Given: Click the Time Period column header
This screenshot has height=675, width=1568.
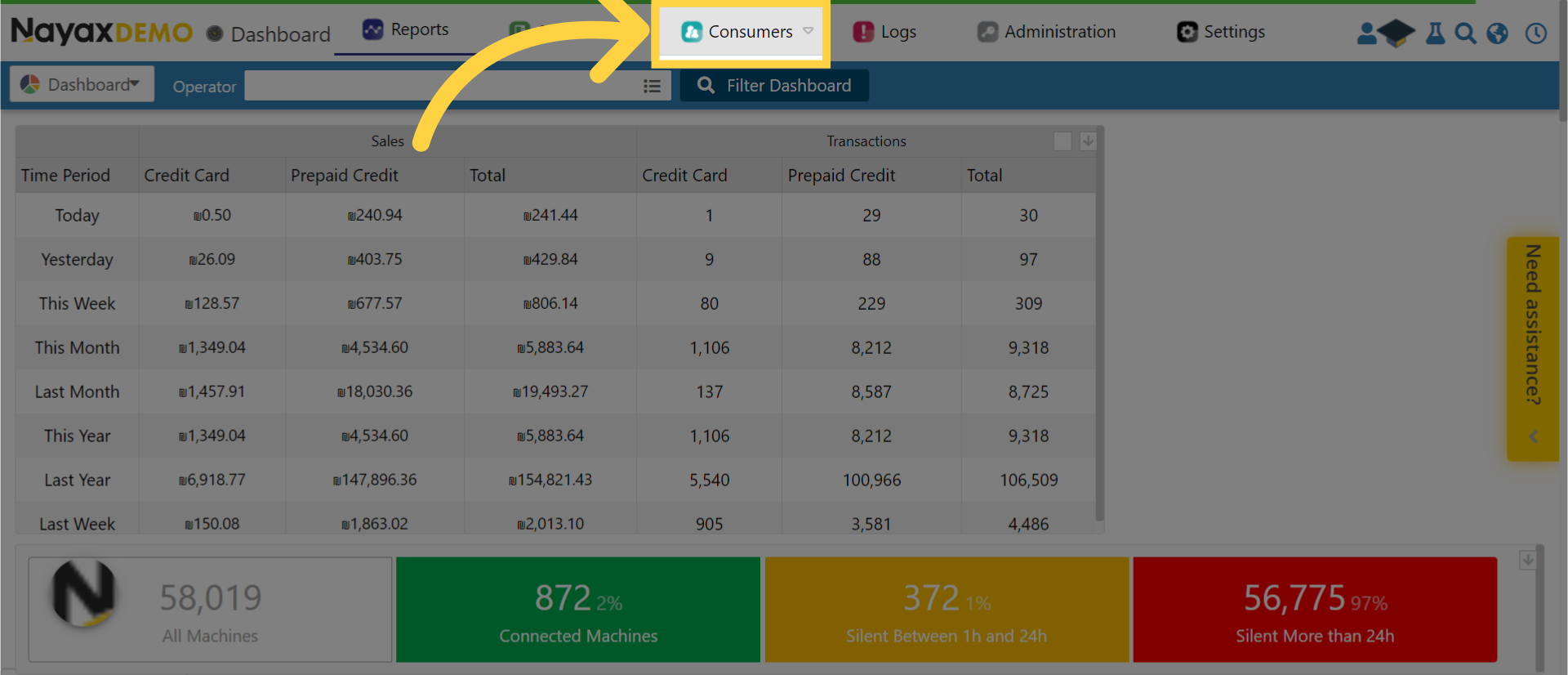Looking at the screenshot, I should click(65, 176).
